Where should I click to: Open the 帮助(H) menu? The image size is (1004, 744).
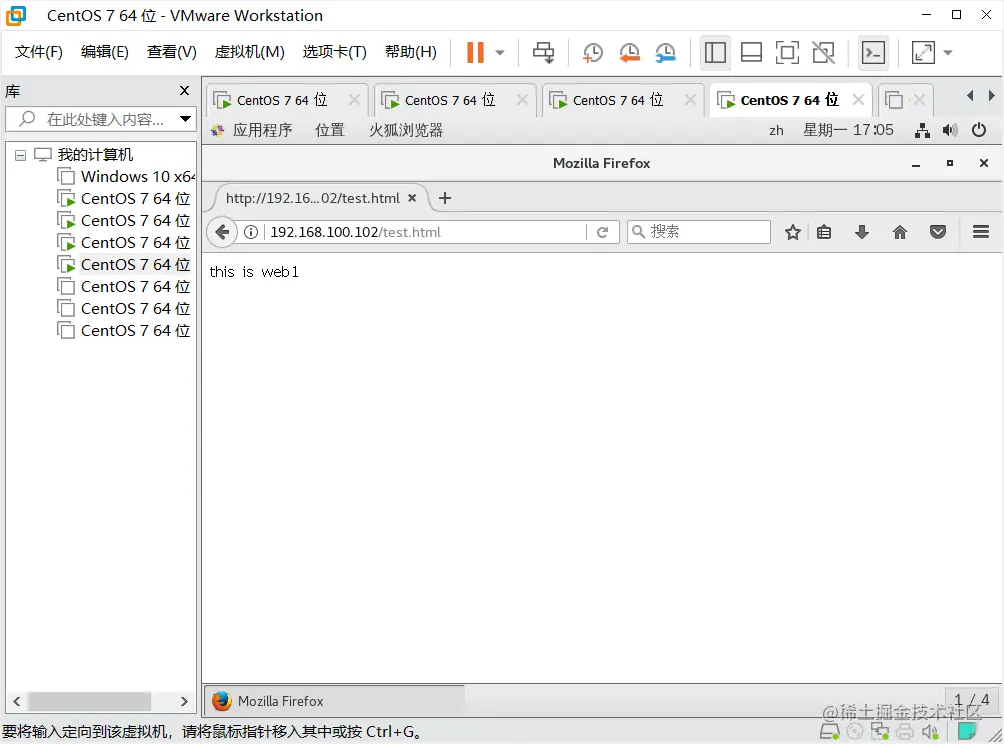point(410,52)
